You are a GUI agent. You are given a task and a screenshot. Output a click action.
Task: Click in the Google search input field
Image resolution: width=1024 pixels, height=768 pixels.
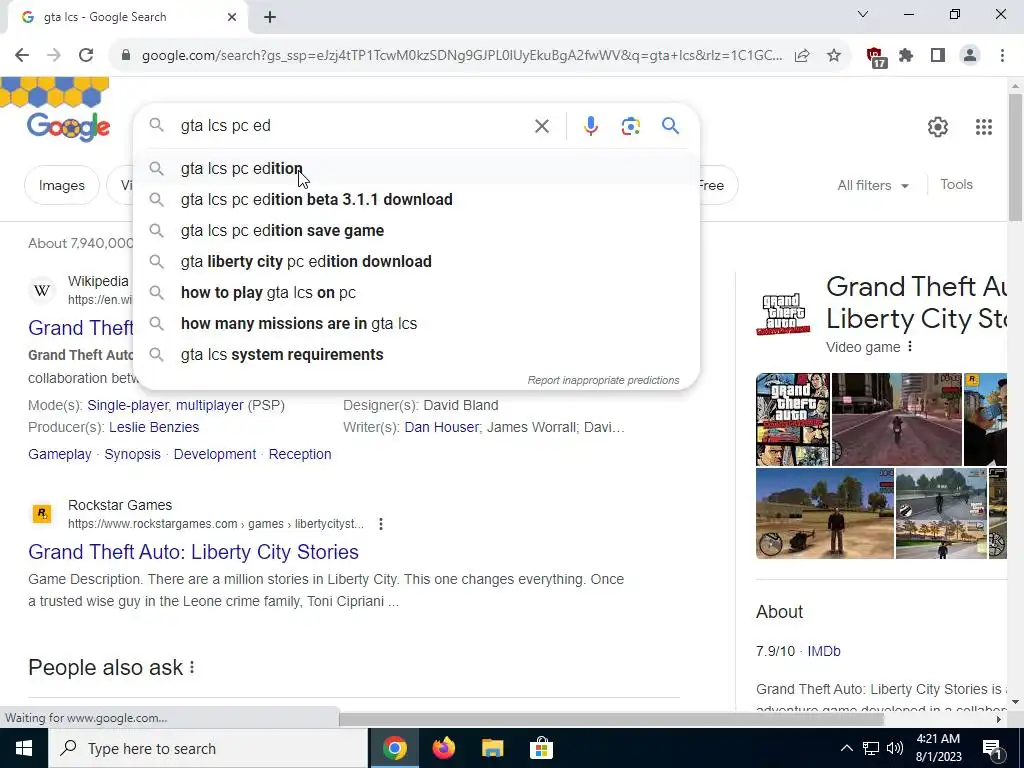[x=353, y=126]
